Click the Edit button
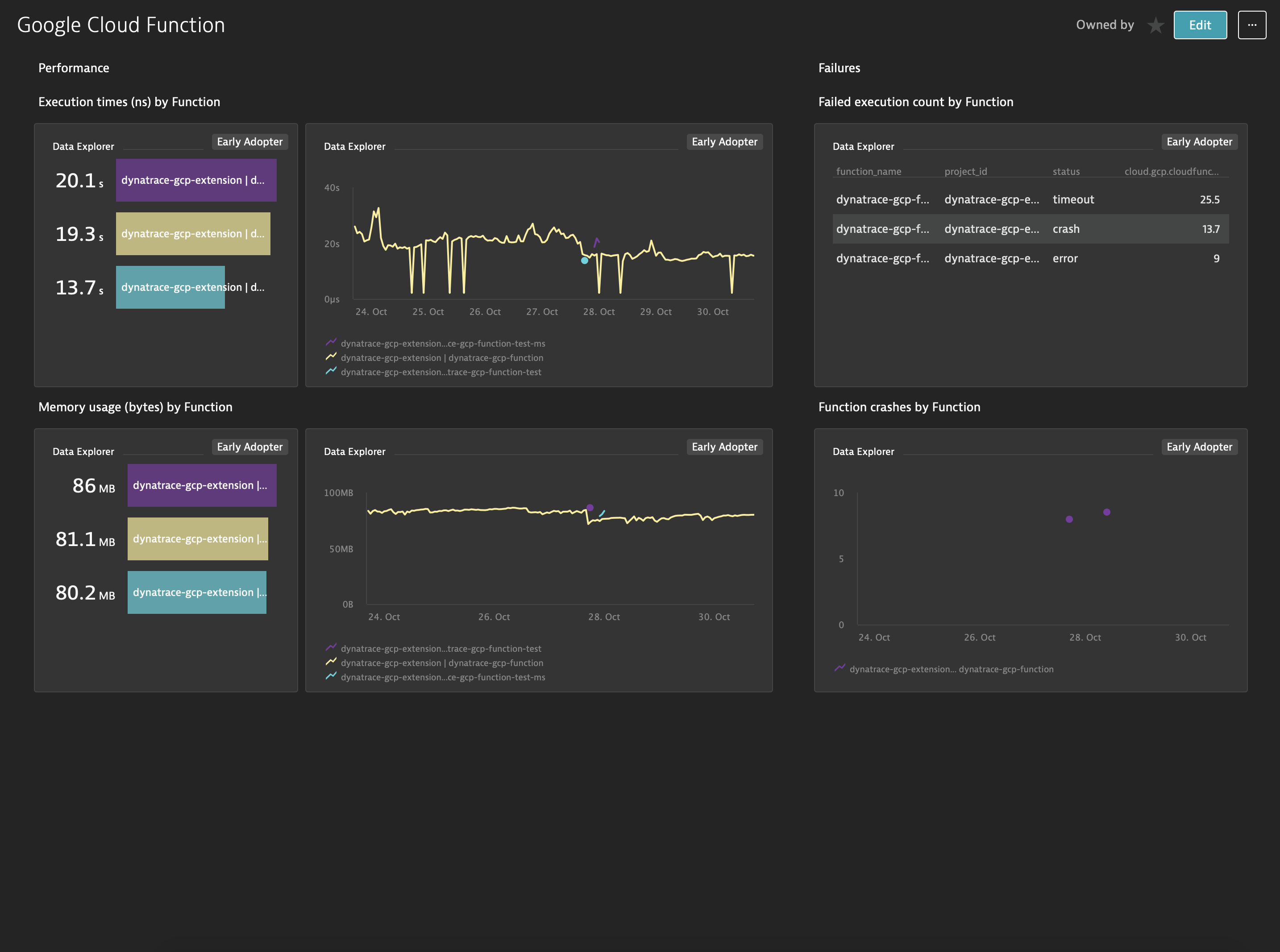1280x952 pixels. (1200, 25)
